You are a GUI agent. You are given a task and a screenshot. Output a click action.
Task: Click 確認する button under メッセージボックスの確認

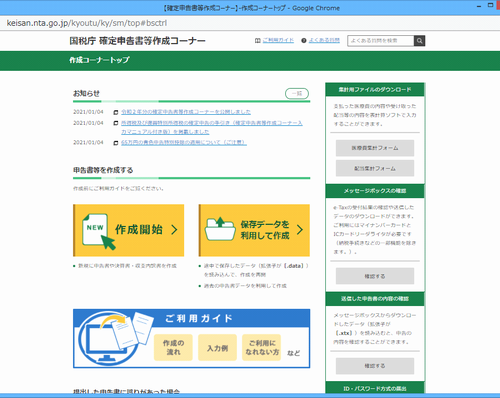pyautogui.click(x=375, y=276)
